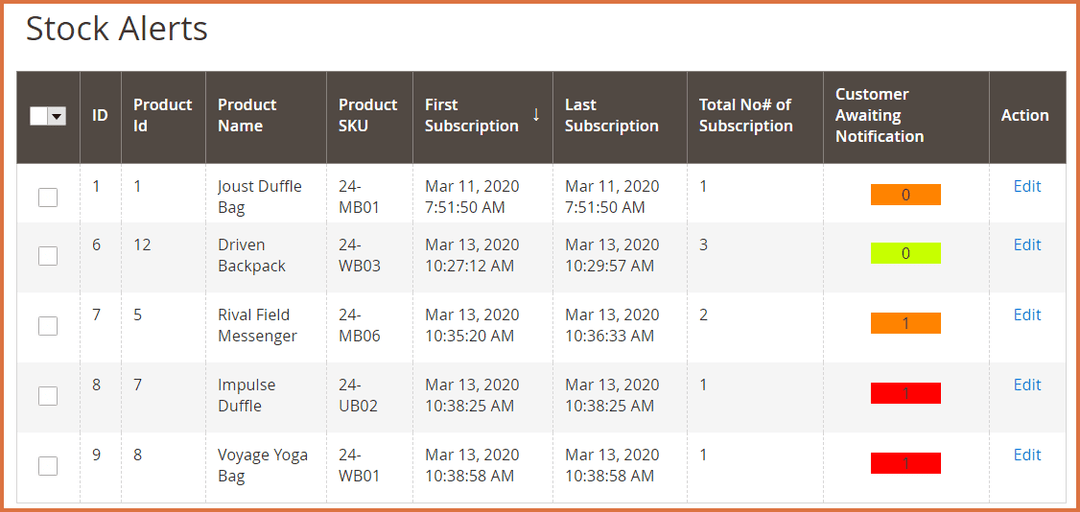Open the mass-select dropdown in header
1080x512 pixels.
click(x=57, y=116)
